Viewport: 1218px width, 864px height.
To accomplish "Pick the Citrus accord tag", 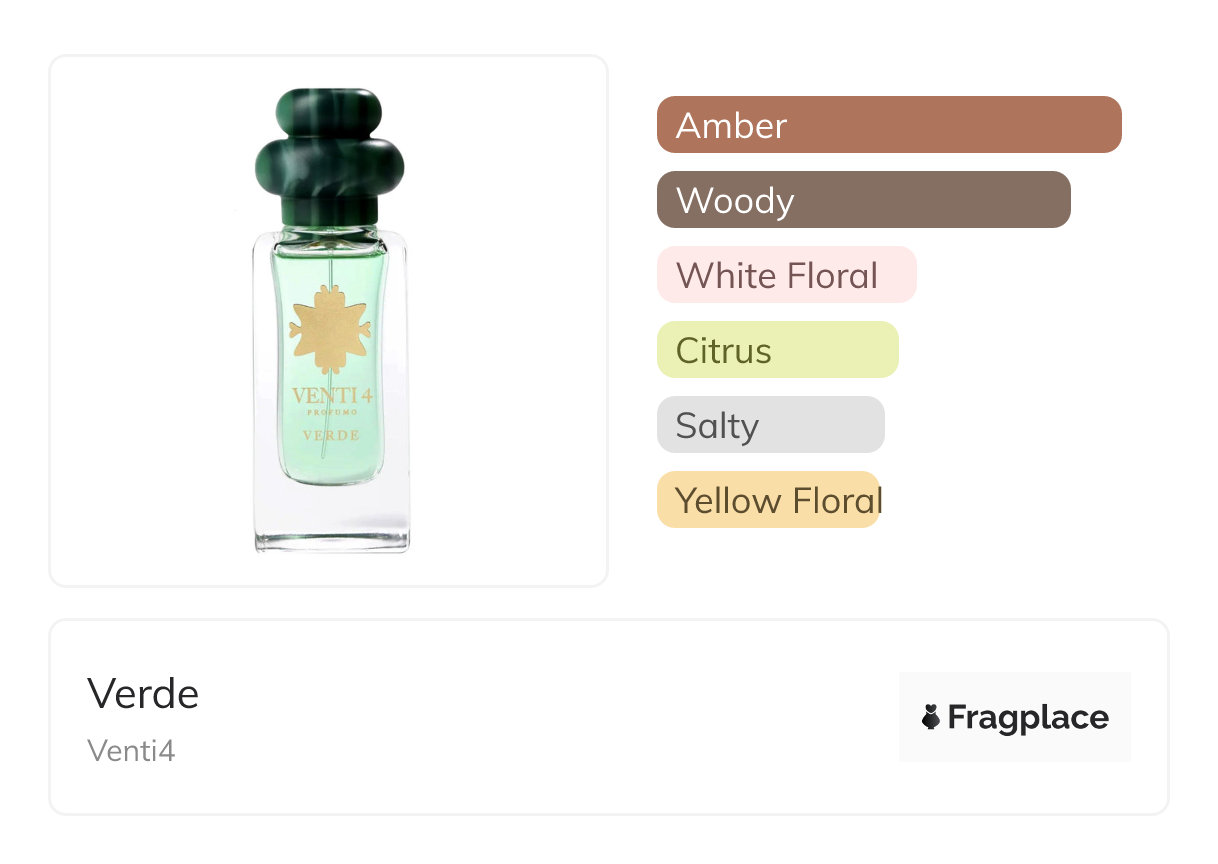I will (x=777, y=350).
